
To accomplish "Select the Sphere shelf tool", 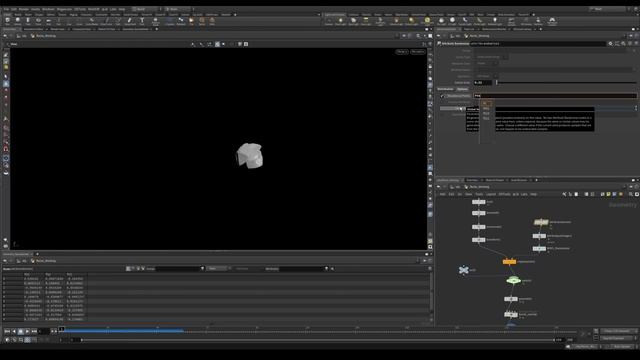I will pyautogui.click(x=18, y=21).
